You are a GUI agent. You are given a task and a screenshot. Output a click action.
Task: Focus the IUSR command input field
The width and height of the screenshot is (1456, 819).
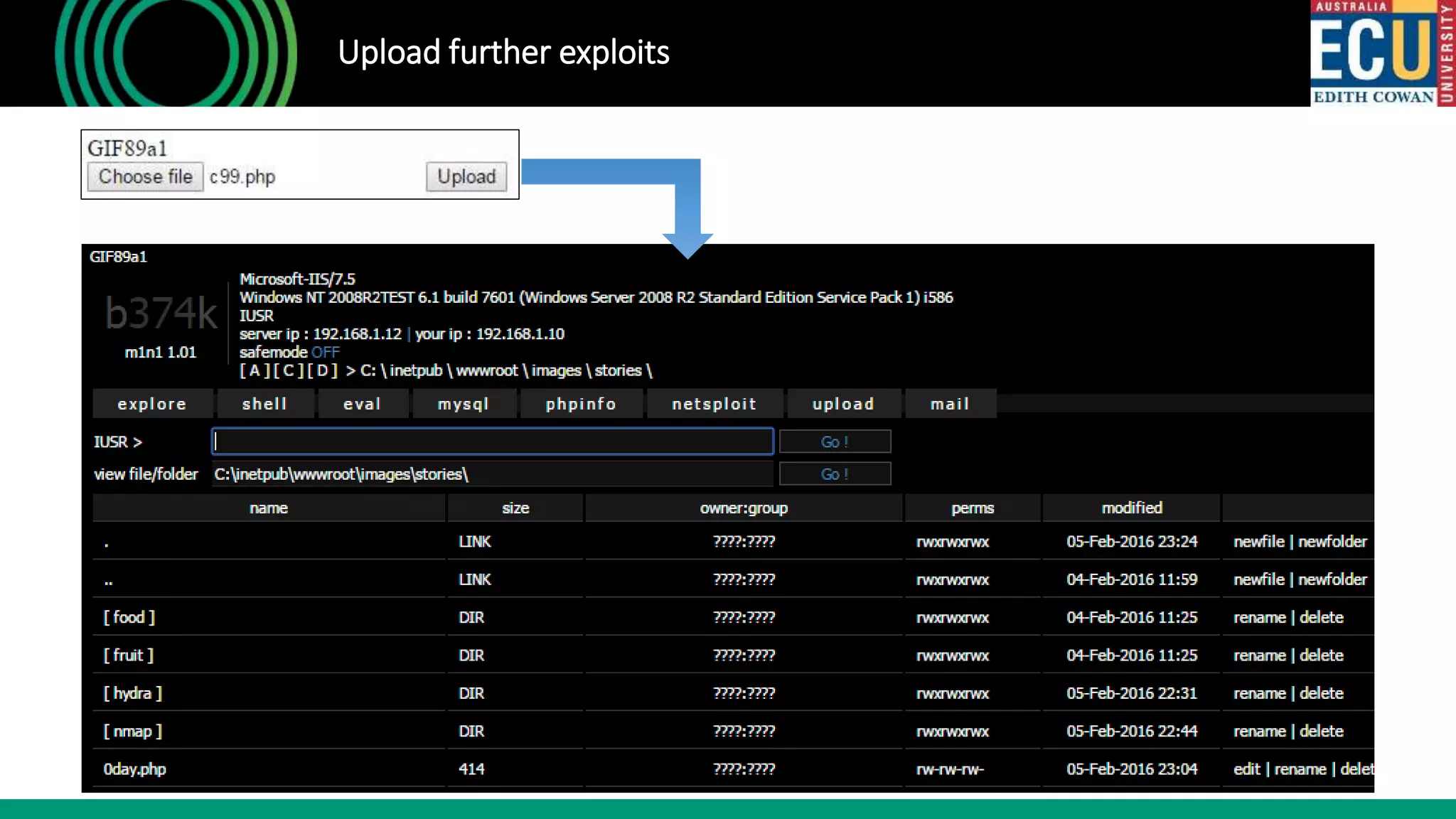pyautogui.click(x=492, y=441)
